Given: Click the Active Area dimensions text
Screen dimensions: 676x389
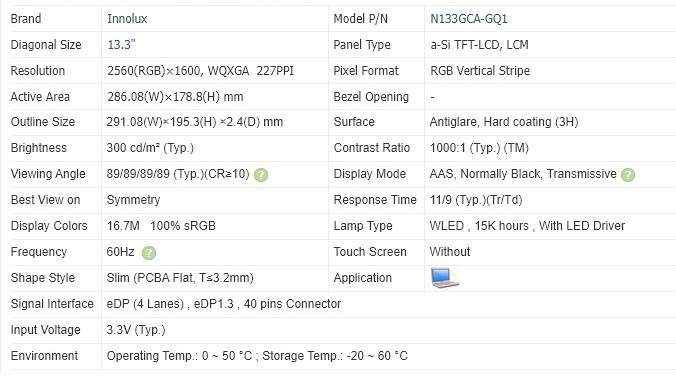Looking at the screenshot, I should (175, 97).
